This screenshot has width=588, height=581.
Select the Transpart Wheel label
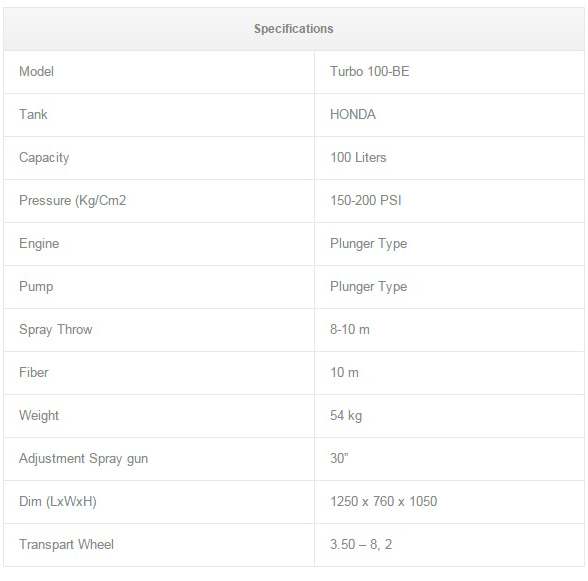pos(66,545)
